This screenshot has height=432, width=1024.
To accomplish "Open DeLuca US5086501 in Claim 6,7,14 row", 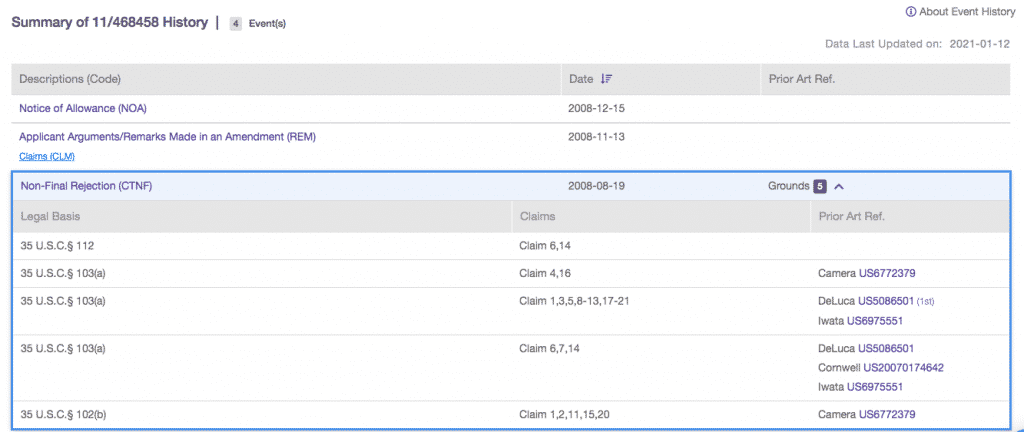I will click(x=887, y=349).
